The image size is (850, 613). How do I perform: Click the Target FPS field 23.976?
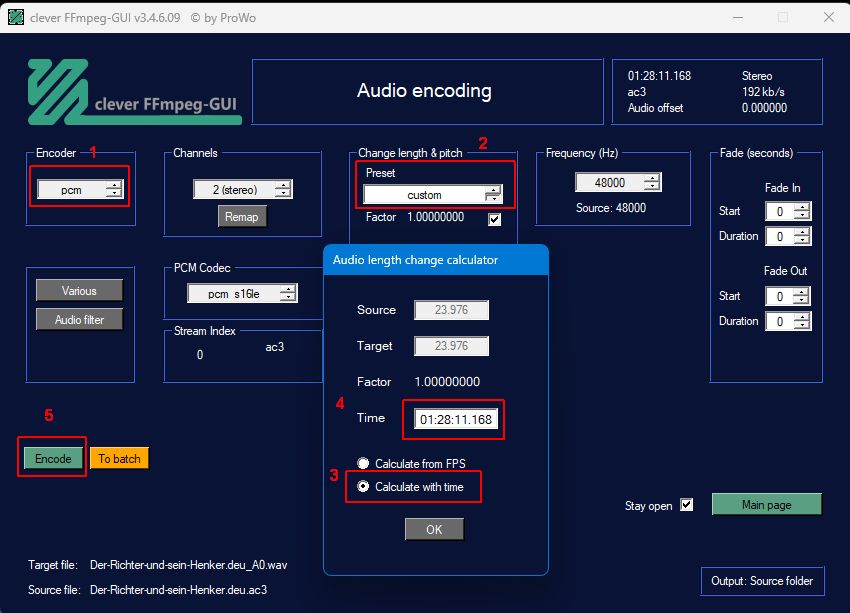(x=451, y=346)
